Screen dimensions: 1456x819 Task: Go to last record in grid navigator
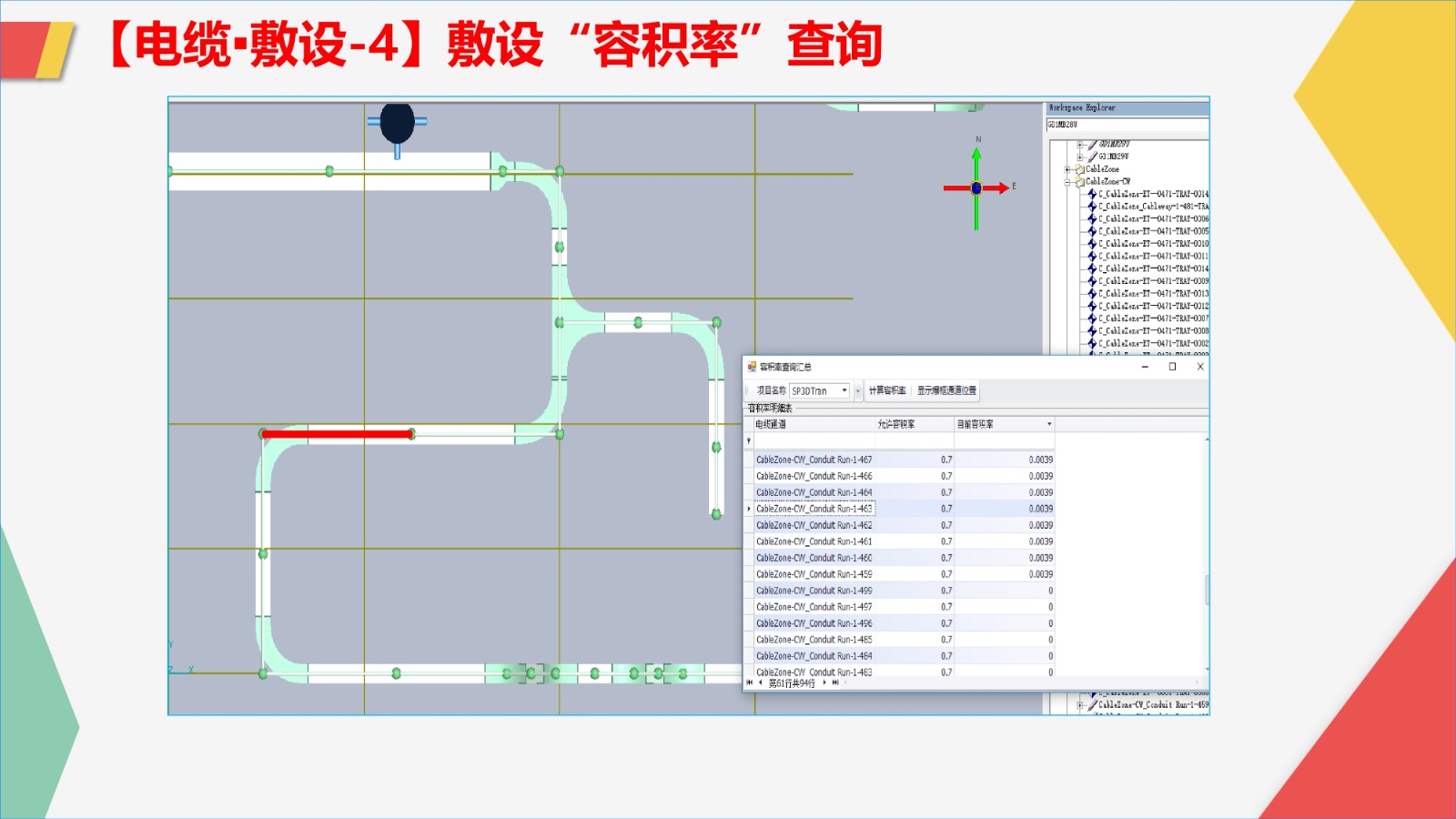tap(835, 682)
